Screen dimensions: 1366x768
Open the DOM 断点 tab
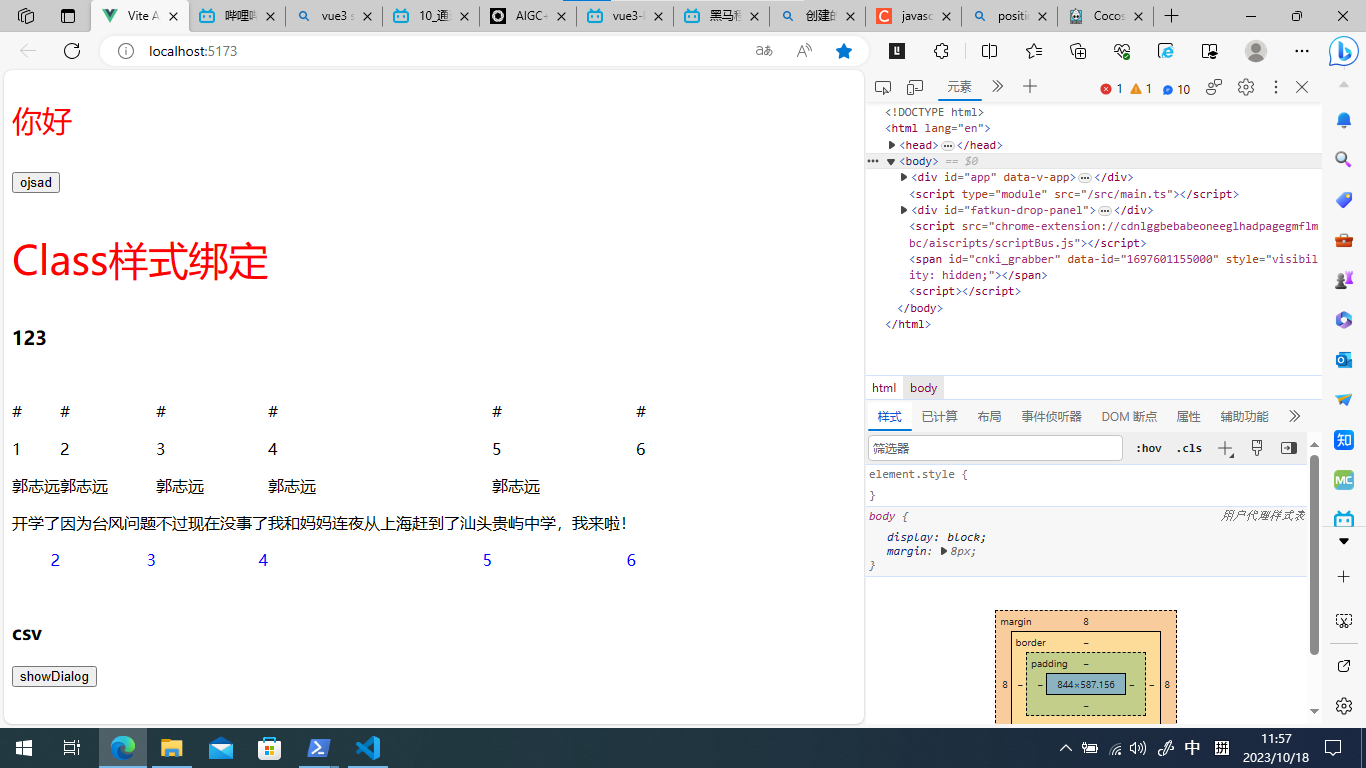tap(1129, 417)
